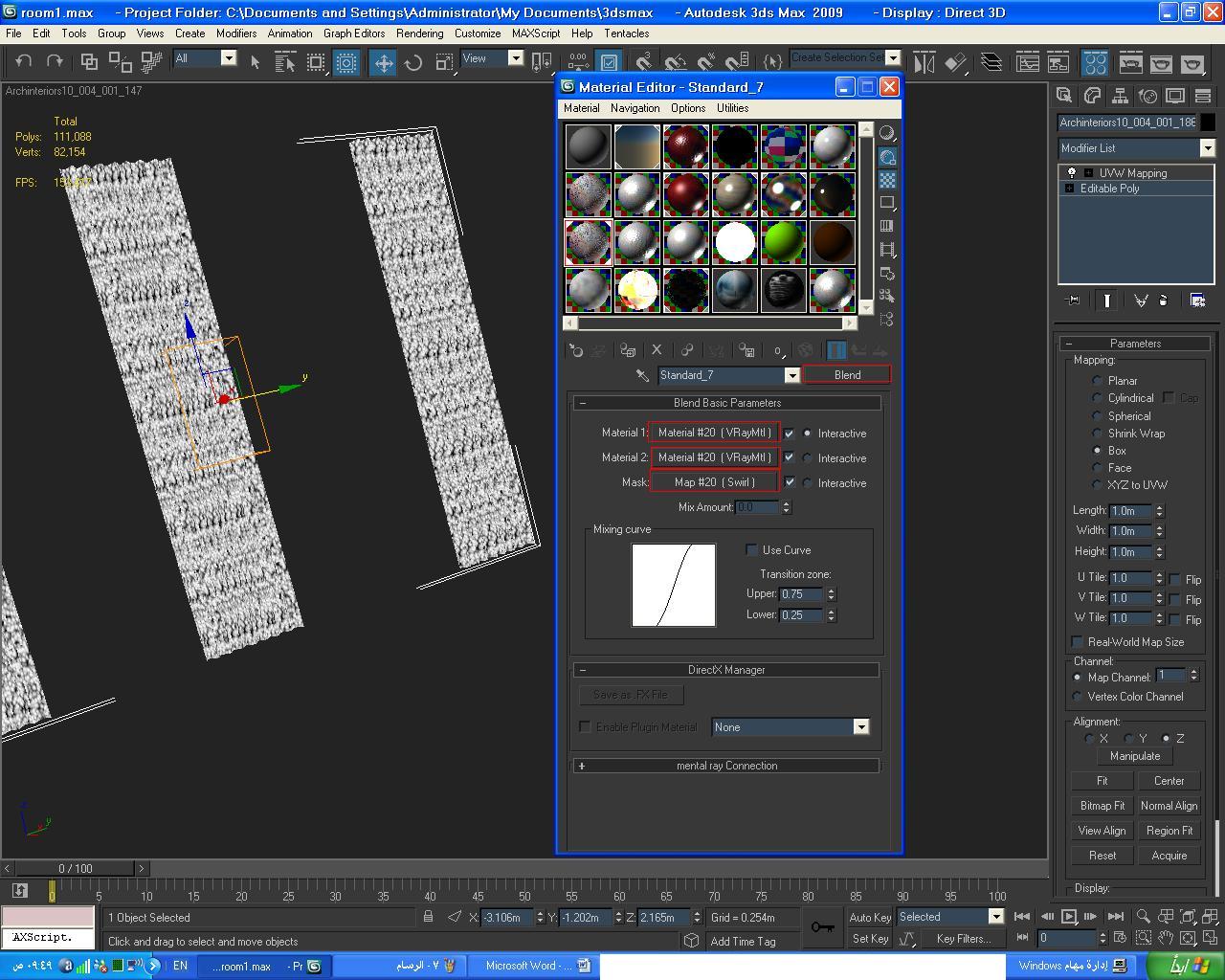This screenshot has width=1225, height=980.
Task: Toggle the key-shaped Set Keys icon
Action: [822, 927]
